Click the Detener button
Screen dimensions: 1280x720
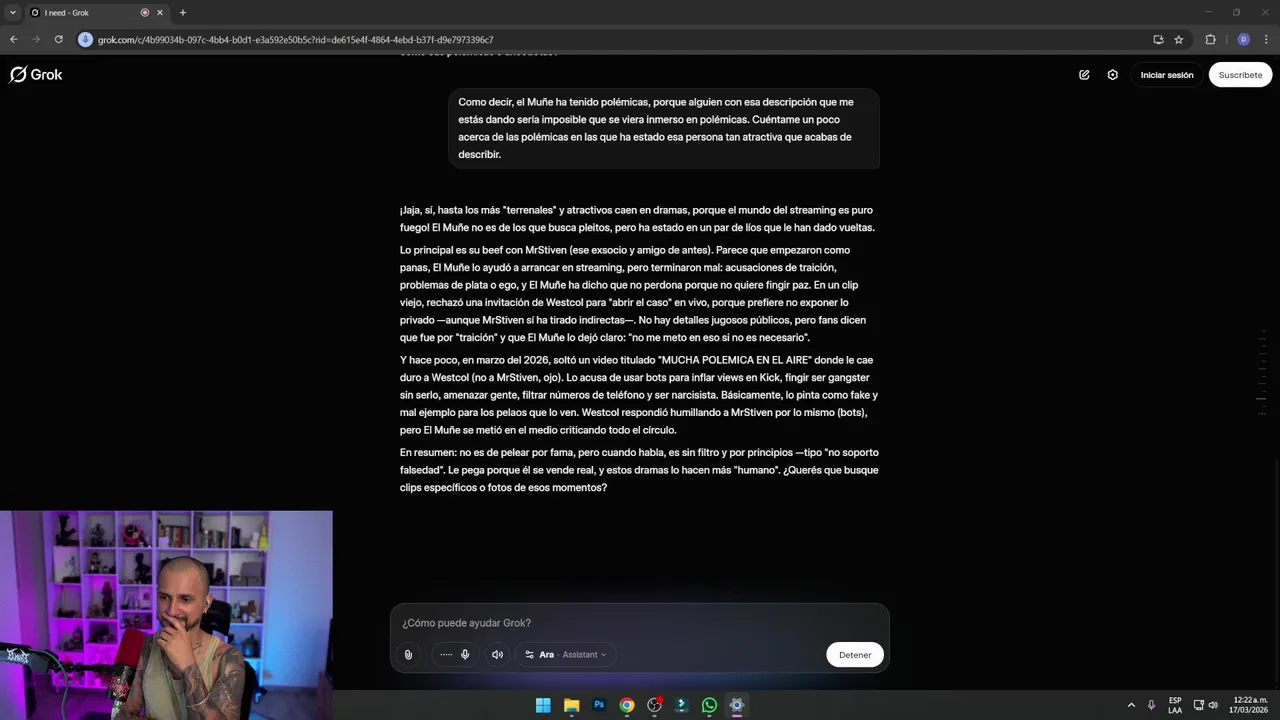click(x=855, y=655)
